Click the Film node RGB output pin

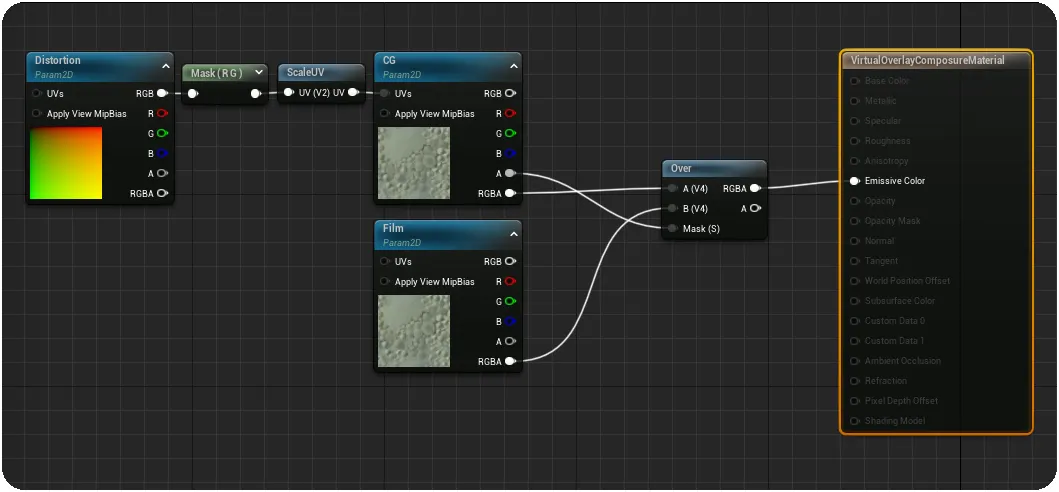click(511, 261)
